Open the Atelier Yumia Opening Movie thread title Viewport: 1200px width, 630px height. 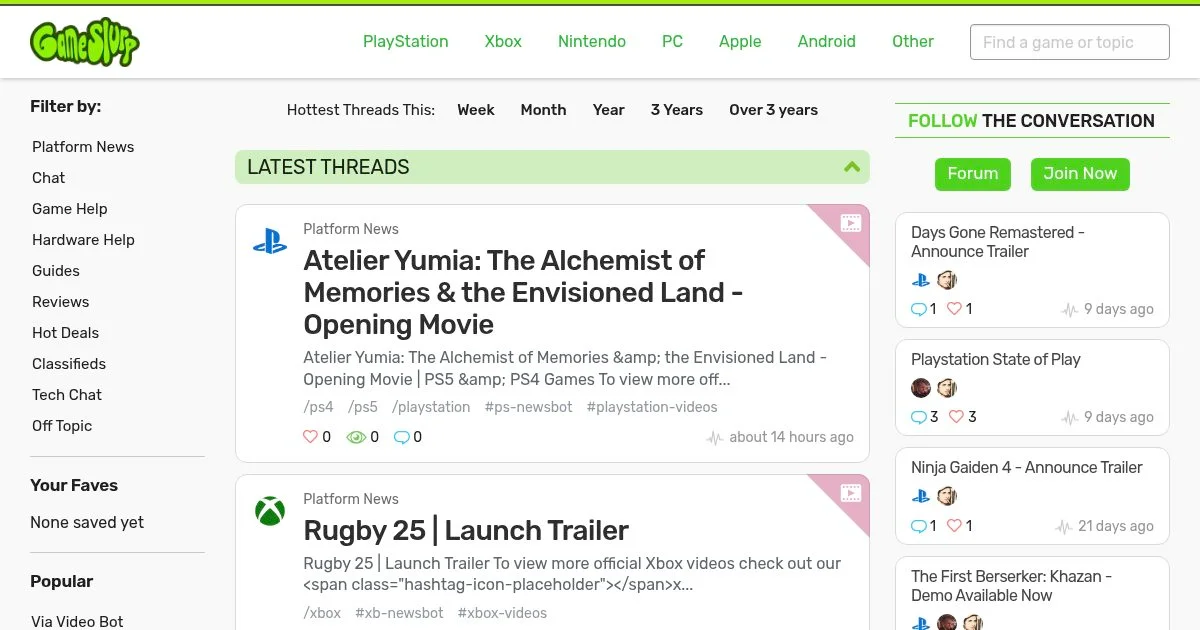[x=523, y=292]
